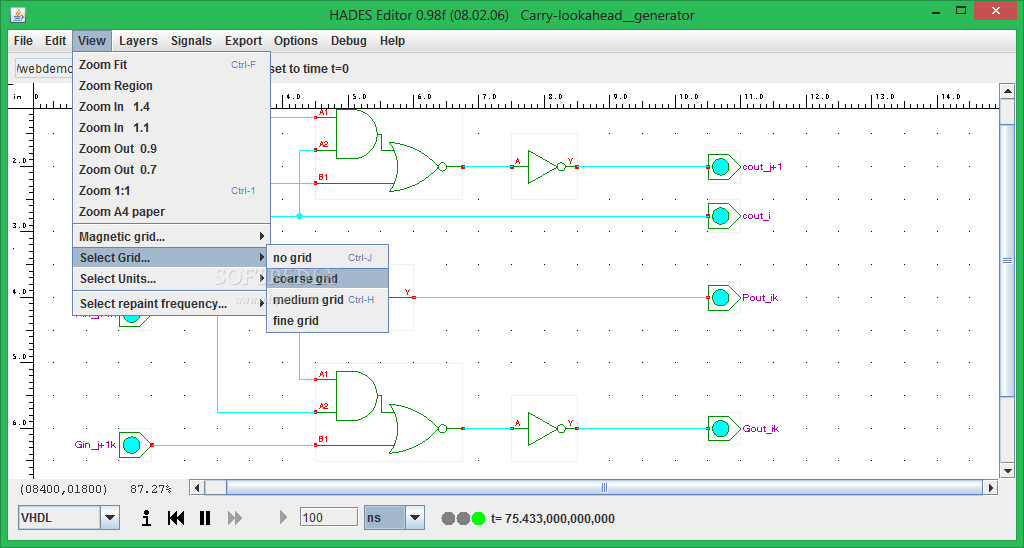This screenshot has height=548, width=1024.
Task: Choose coarse grid option
Action: point(327,278)
